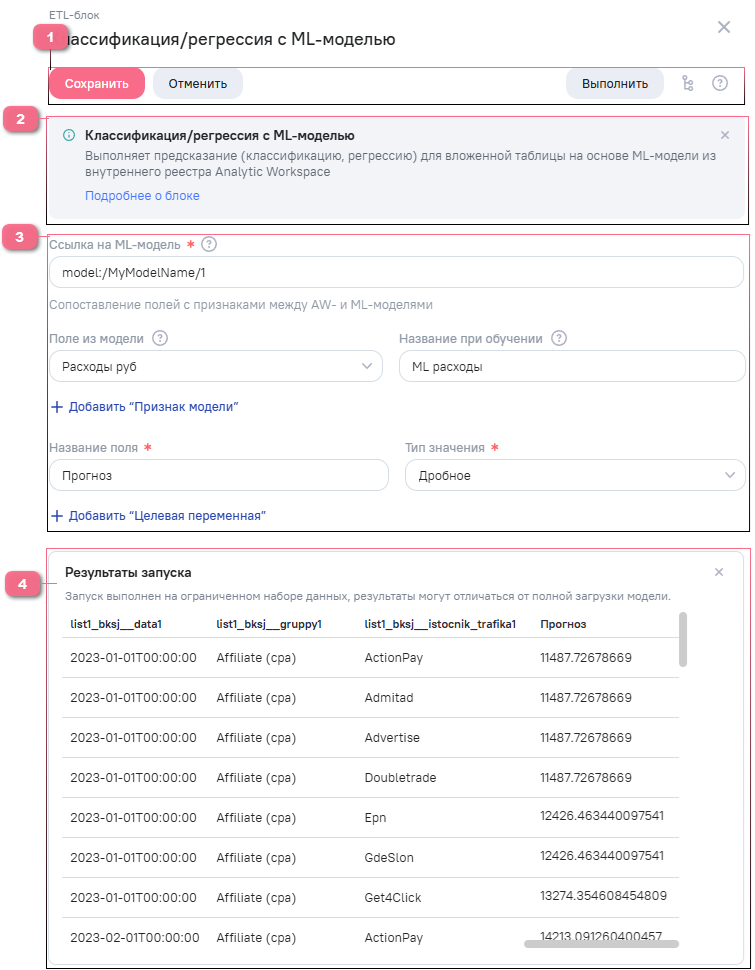Open the 'Подробнее о блоке' link
This screenshot has height=970, width=755.
[x=142, y=196]
